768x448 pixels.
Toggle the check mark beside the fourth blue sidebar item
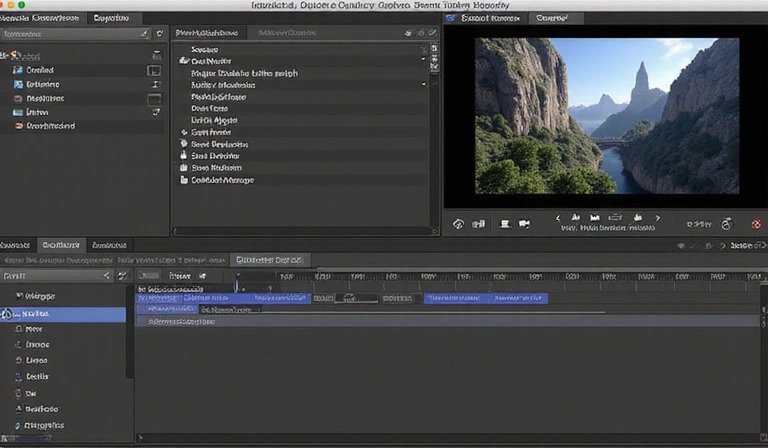[154, 113]
